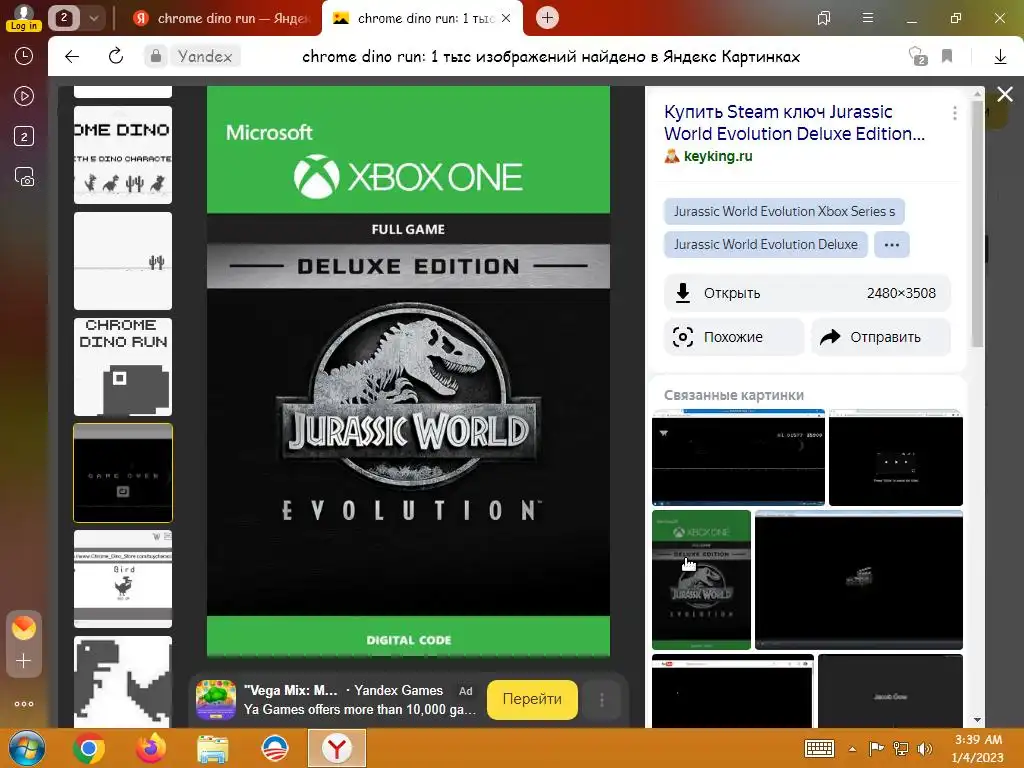This screenshot has height=768, width=1024.
Task: Launch Google Chrome from the taskbar
Action: 89,748
